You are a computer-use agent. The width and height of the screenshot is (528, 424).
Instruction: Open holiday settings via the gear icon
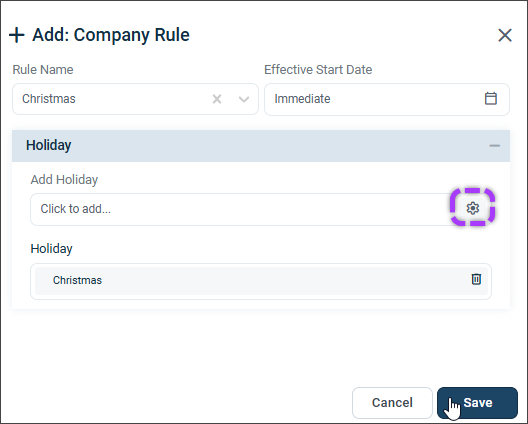(473, 208)
